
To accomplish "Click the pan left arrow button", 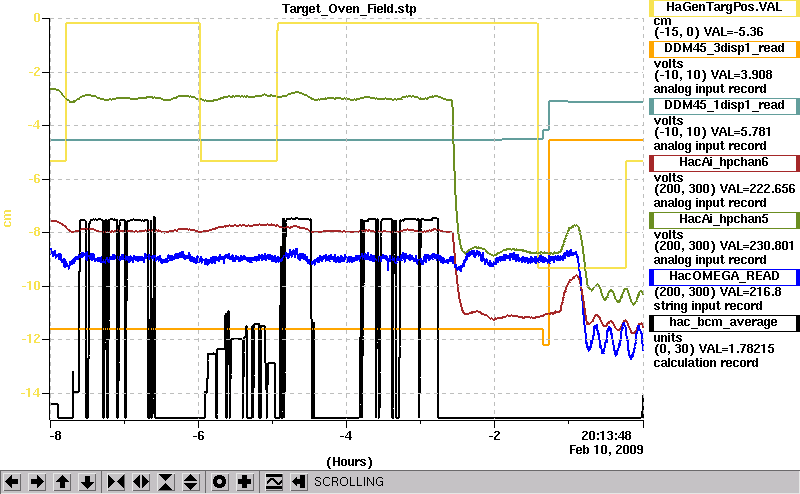I will [12, 482].
